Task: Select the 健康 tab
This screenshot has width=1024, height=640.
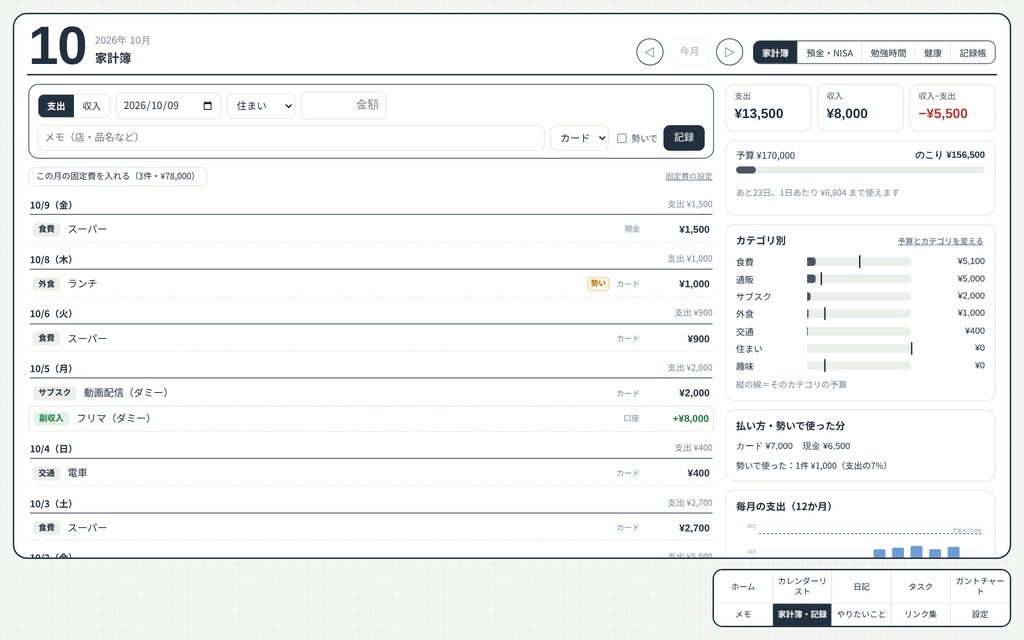Action: coord(933,53)
